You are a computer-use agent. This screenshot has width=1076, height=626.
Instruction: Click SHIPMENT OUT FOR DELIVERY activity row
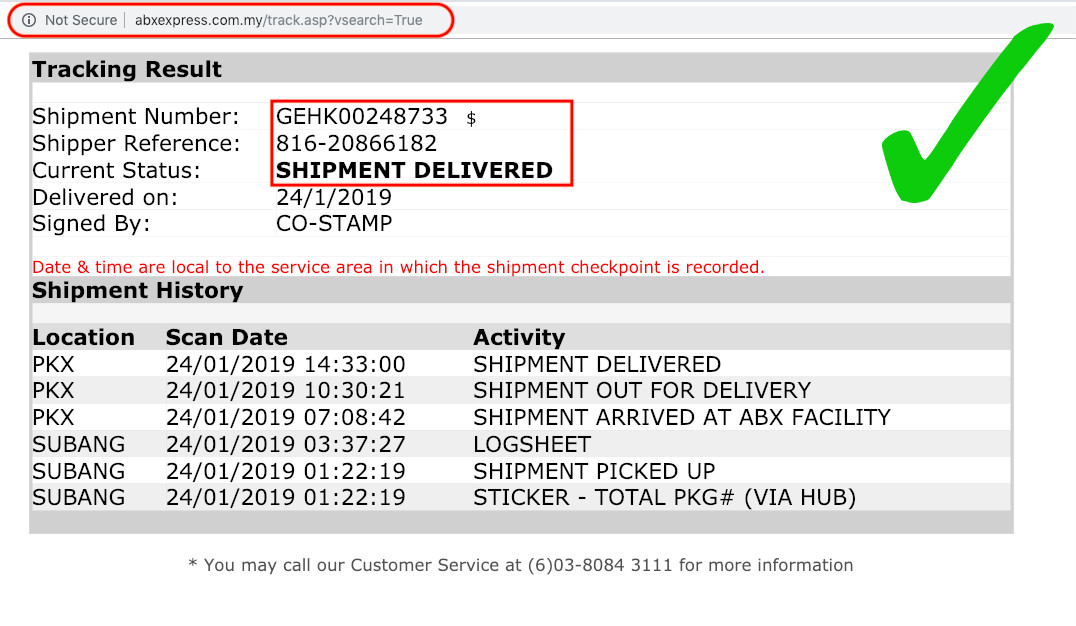(642, 390)
